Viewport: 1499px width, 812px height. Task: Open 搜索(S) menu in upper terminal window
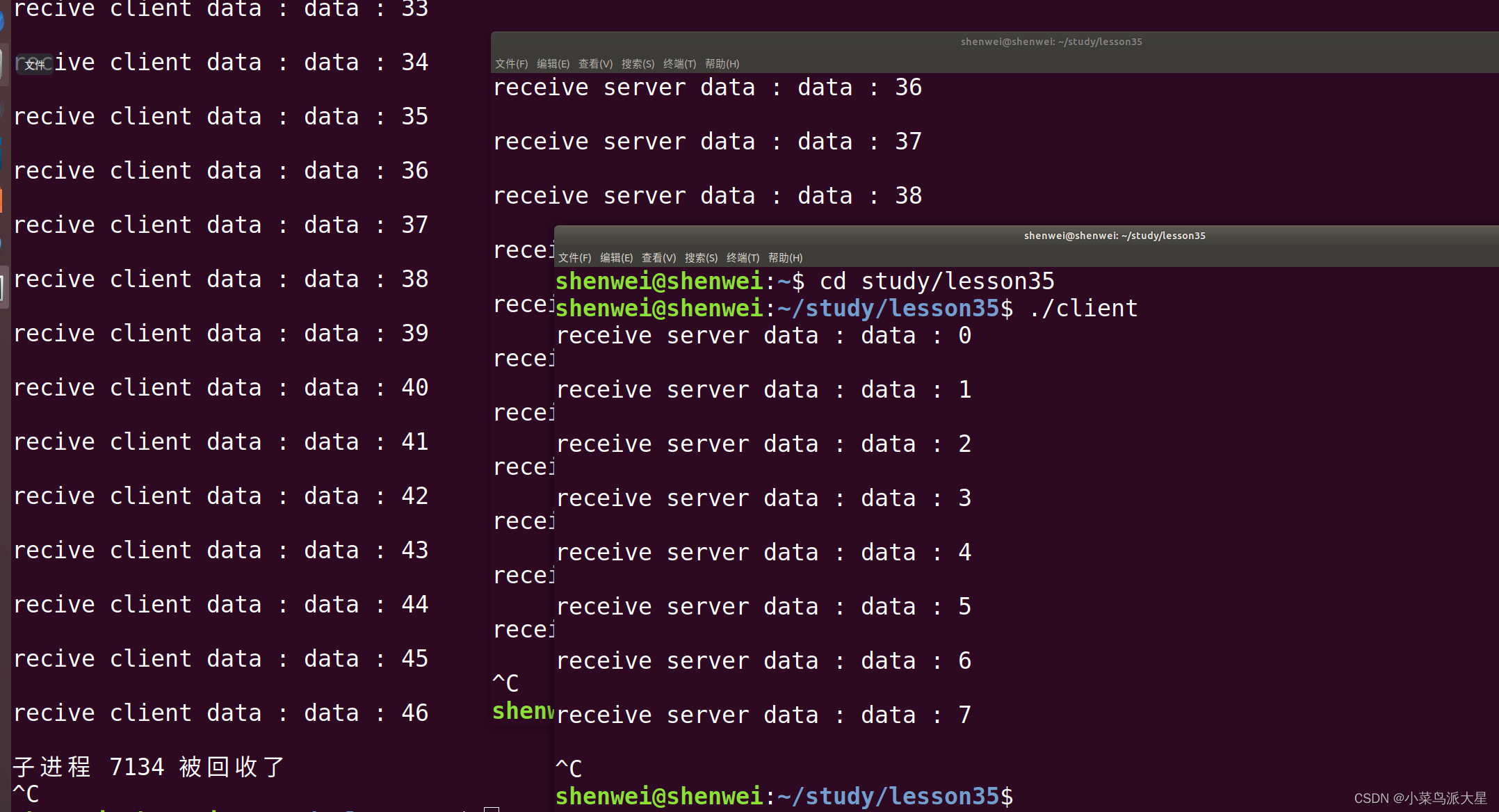[x=638, y=64]
